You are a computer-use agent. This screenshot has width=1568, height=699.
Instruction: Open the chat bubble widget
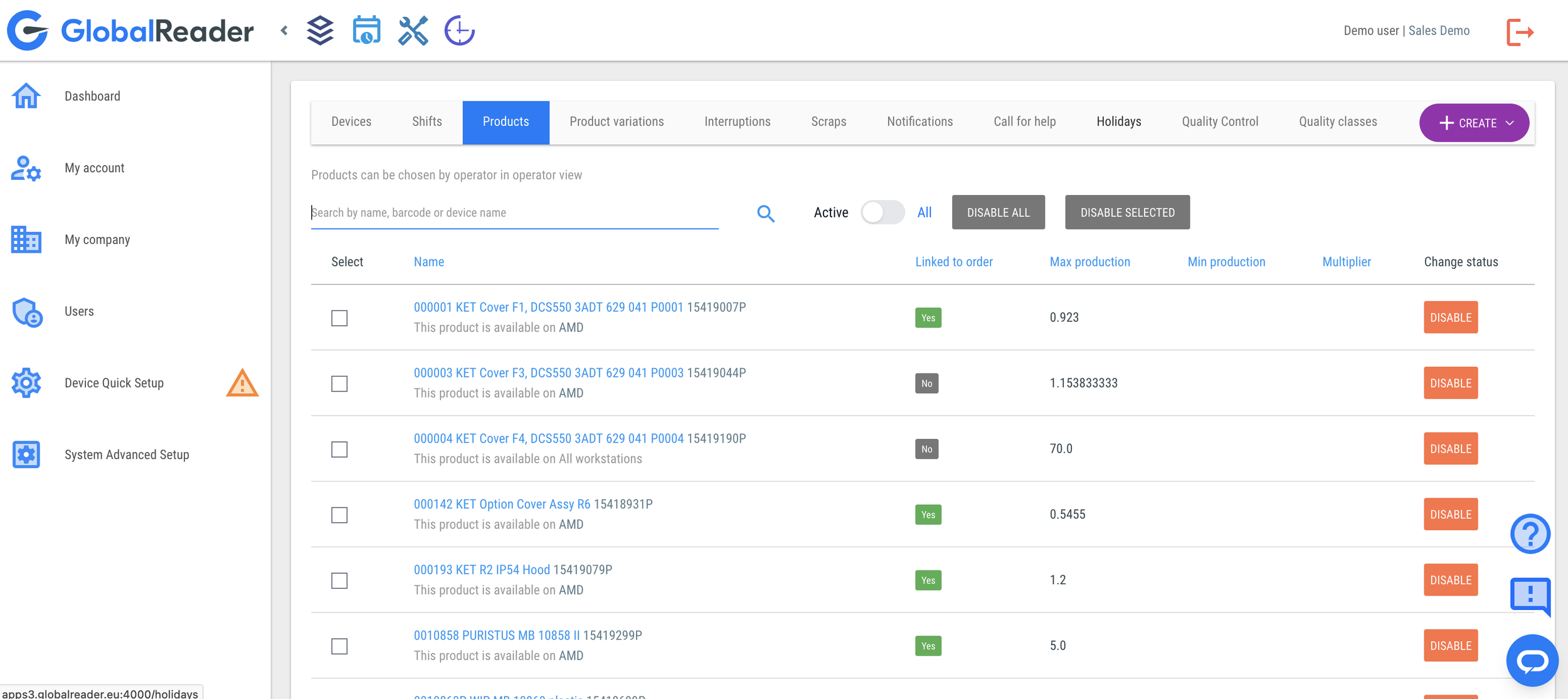pyautogui.click(x=1532, y=661)
